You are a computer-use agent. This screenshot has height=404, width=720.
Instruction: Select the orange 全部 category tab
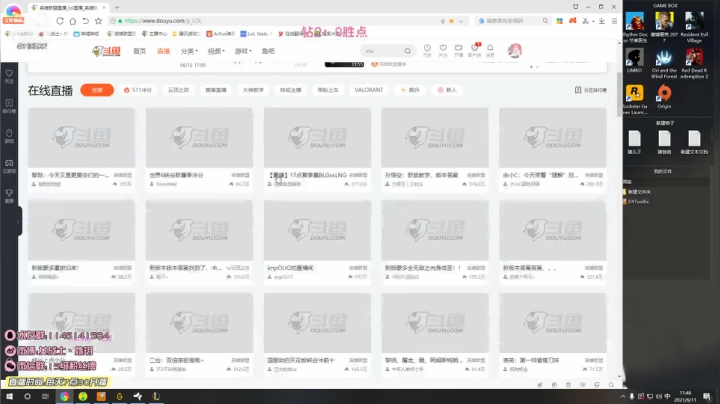[97, 90]
